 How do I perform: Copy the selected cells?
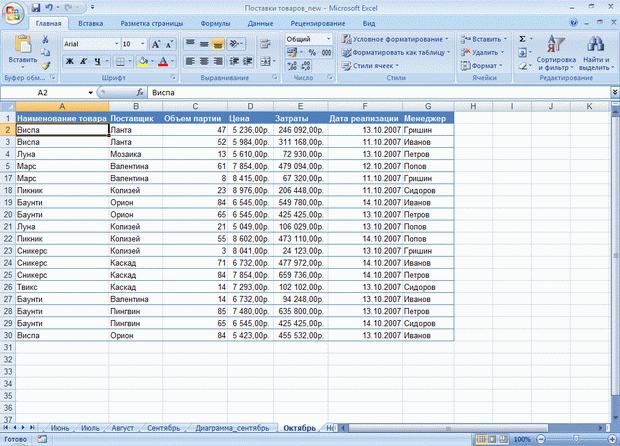(46, 52)
